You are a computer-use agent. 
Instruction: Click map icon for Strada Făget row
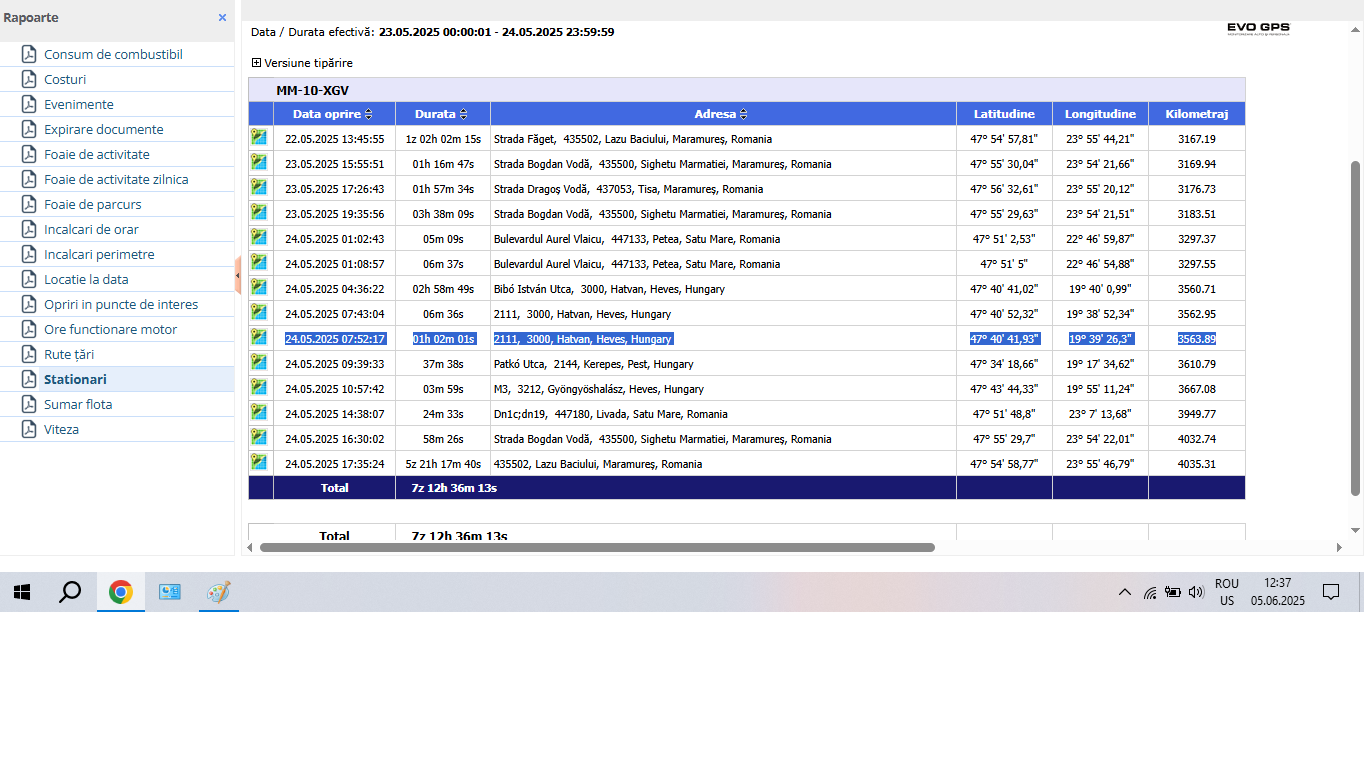[259, 138]
